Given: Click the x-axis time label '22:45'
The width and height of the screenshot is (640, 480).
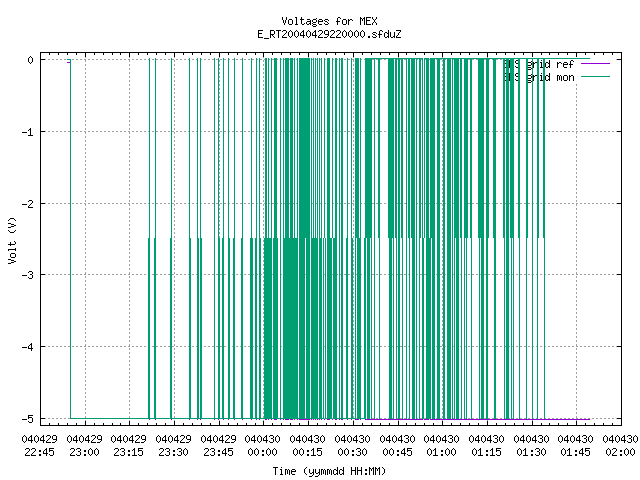Looking at the screenshot, I should (40, 452).
